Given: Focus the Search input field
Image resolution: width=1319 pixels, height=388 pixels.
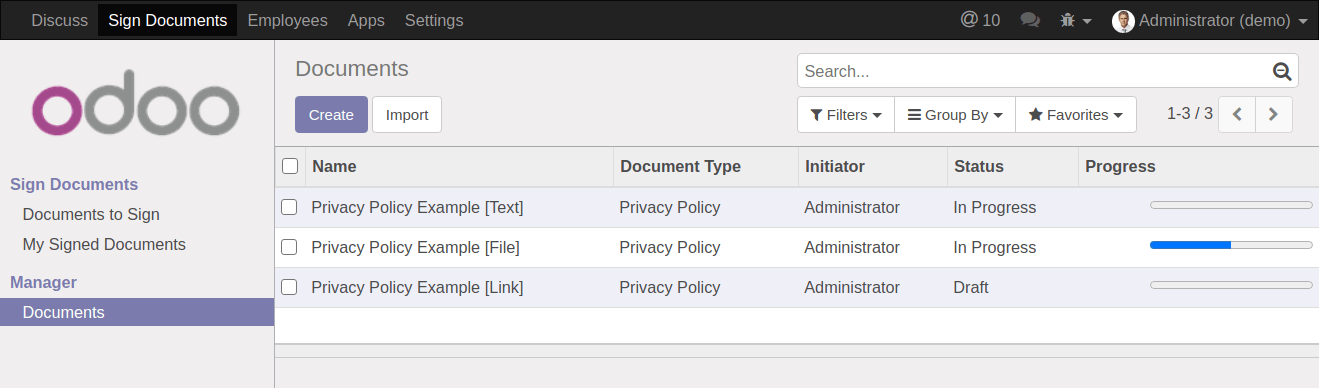Looking at the screenshot, I should point(1035,71).
